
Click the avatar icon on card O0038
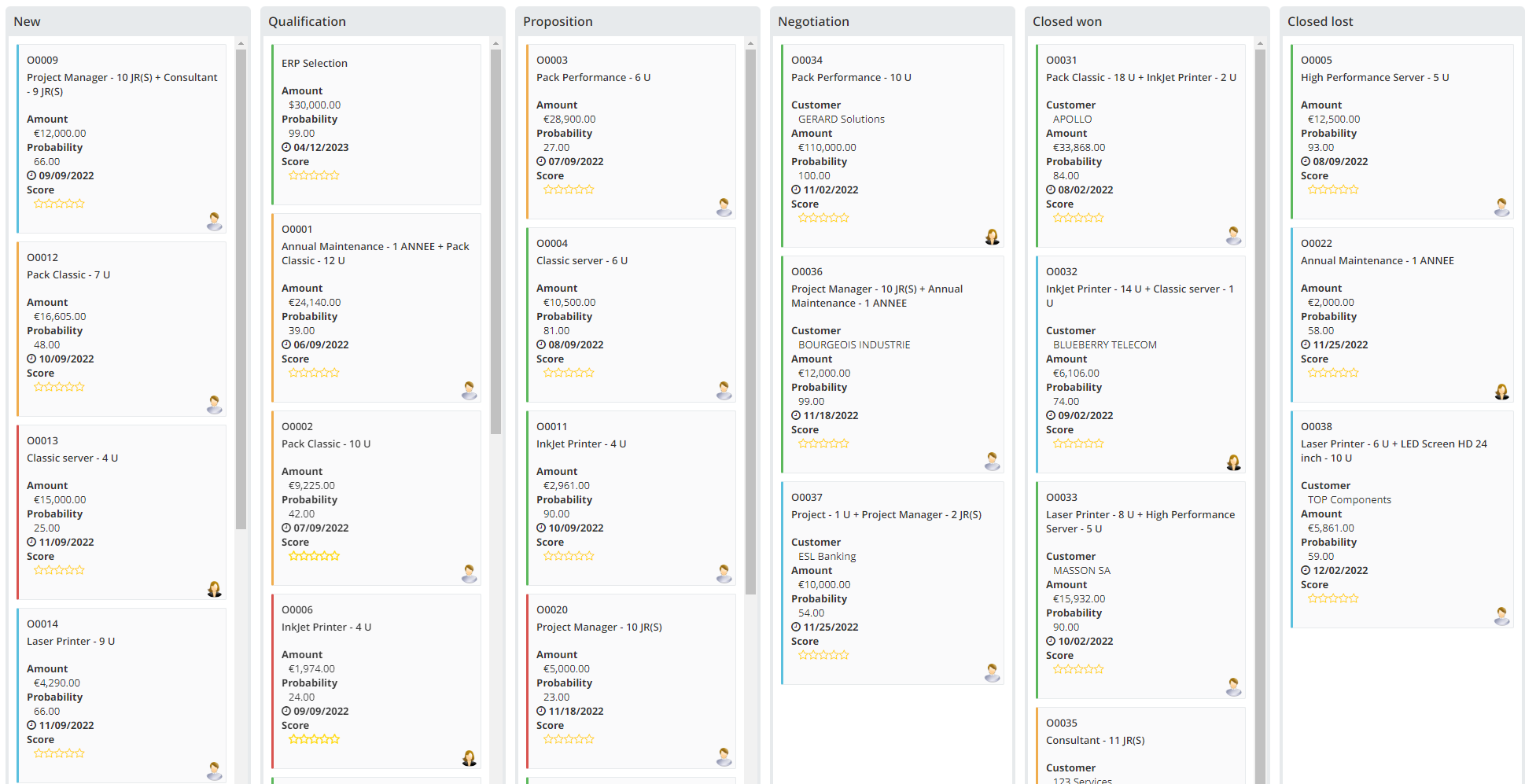point(1501,615)
